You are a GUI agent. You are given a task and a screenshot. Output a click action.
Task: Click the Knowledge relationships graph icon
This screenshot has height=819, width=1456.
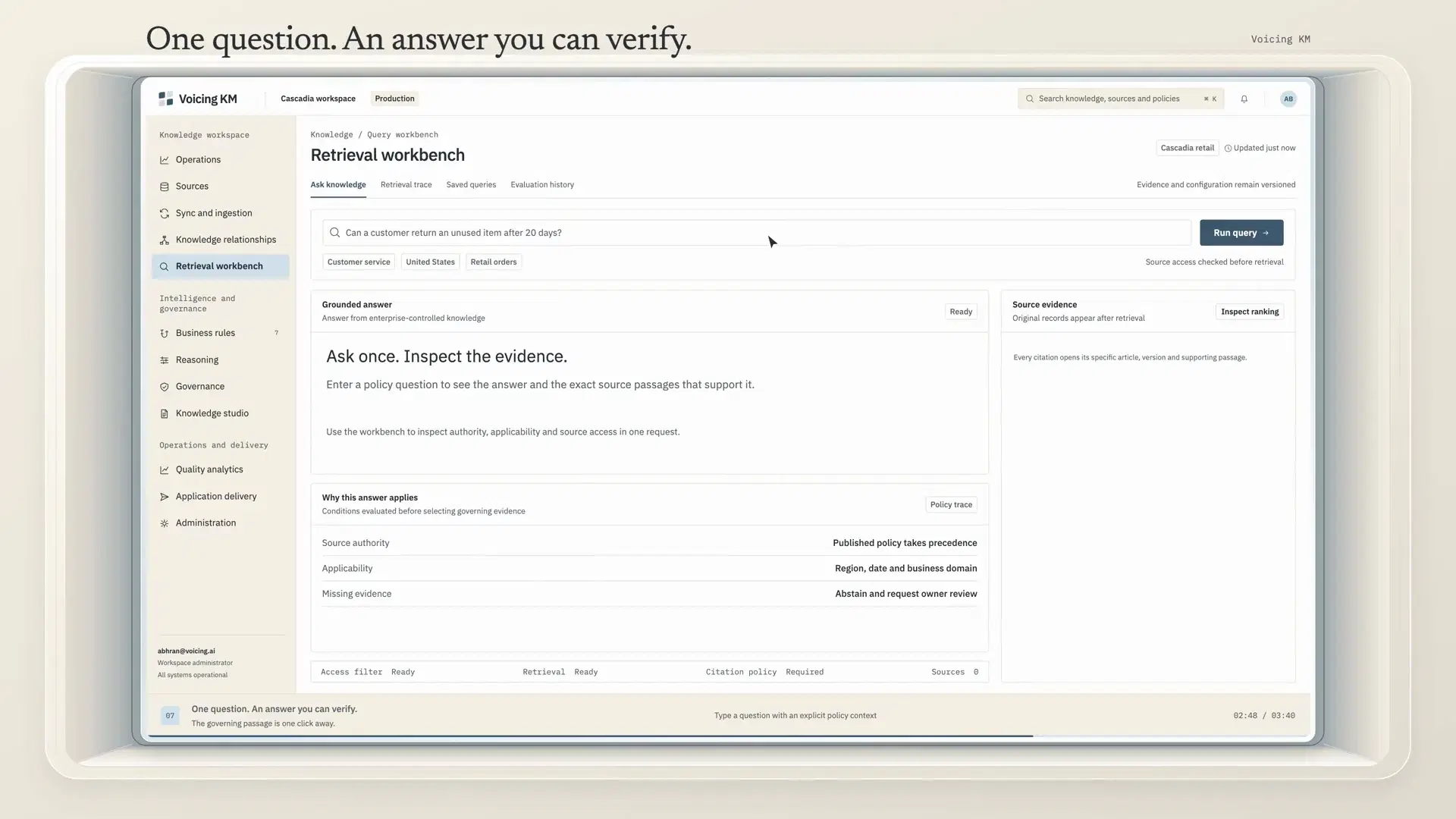point(164,240)
